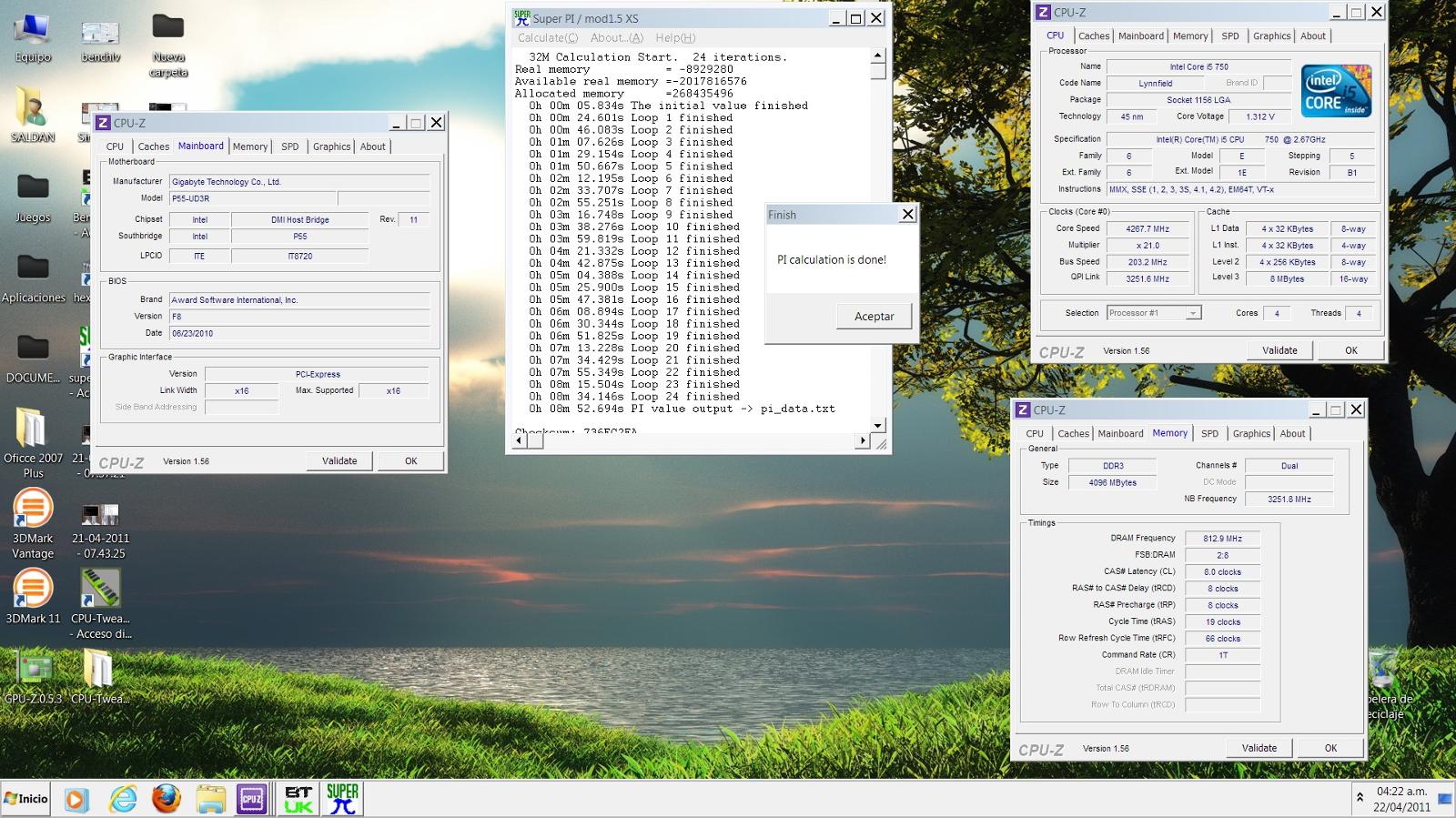Switch to Caches tab in top-right CPU-Z
Image resolution: width=1456 pixels, height=818 pixels.
[1094, 36]
